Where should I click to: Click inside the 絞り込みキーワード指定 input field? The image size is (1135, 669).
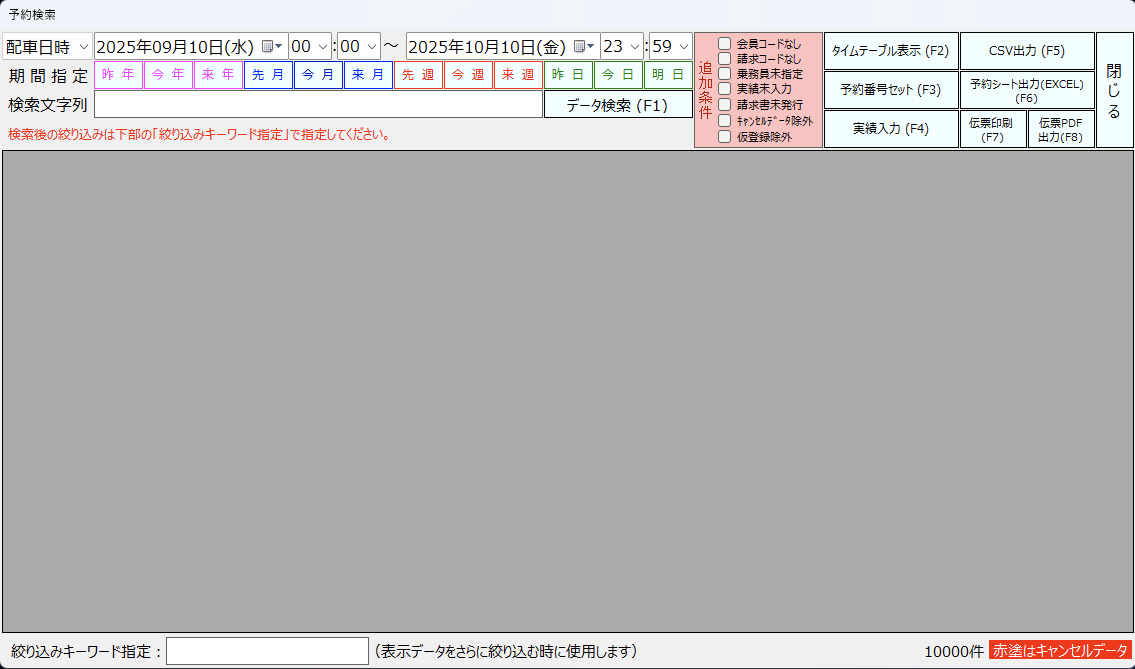coord(266,650)
